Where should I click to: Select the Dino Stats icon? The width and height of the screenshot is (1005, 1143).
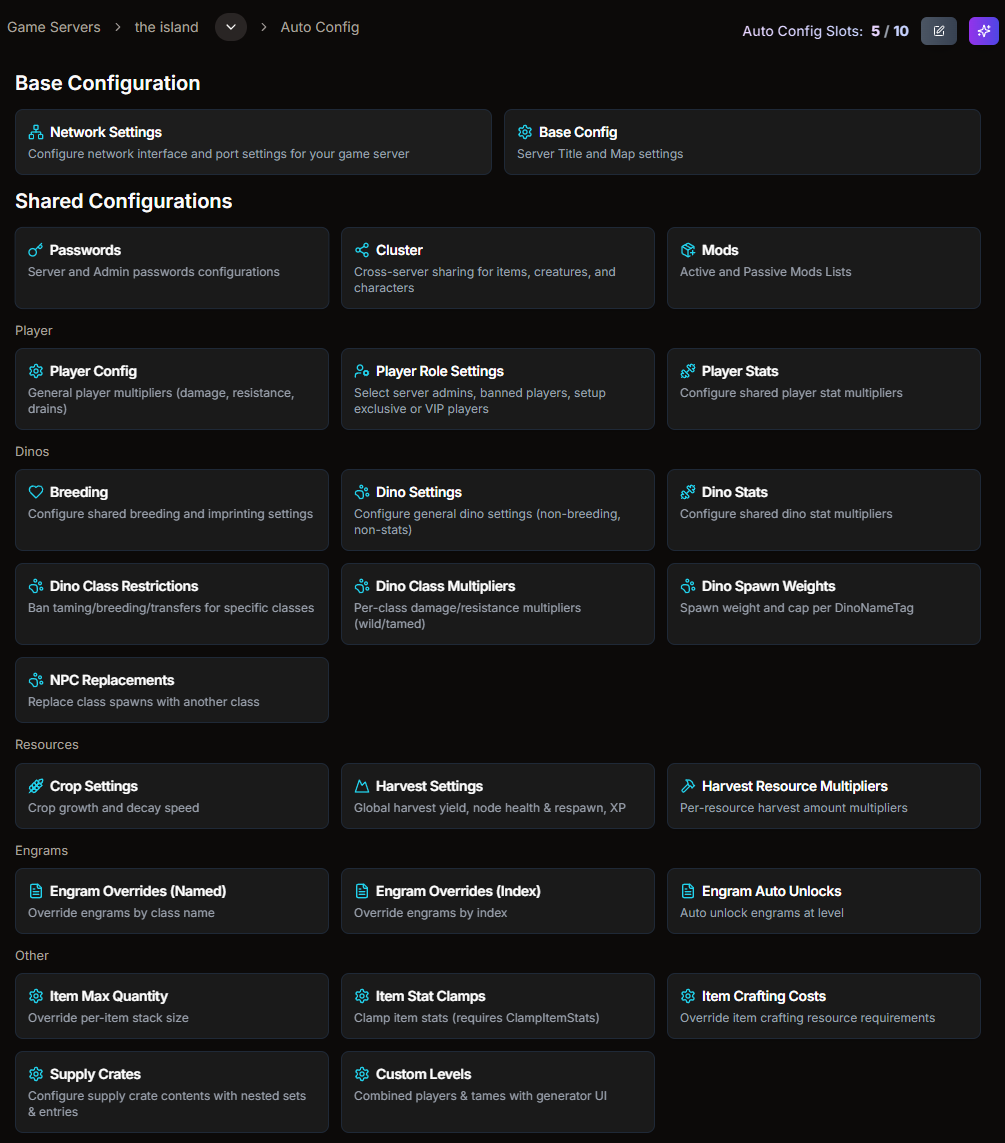[x=687, y=491]
